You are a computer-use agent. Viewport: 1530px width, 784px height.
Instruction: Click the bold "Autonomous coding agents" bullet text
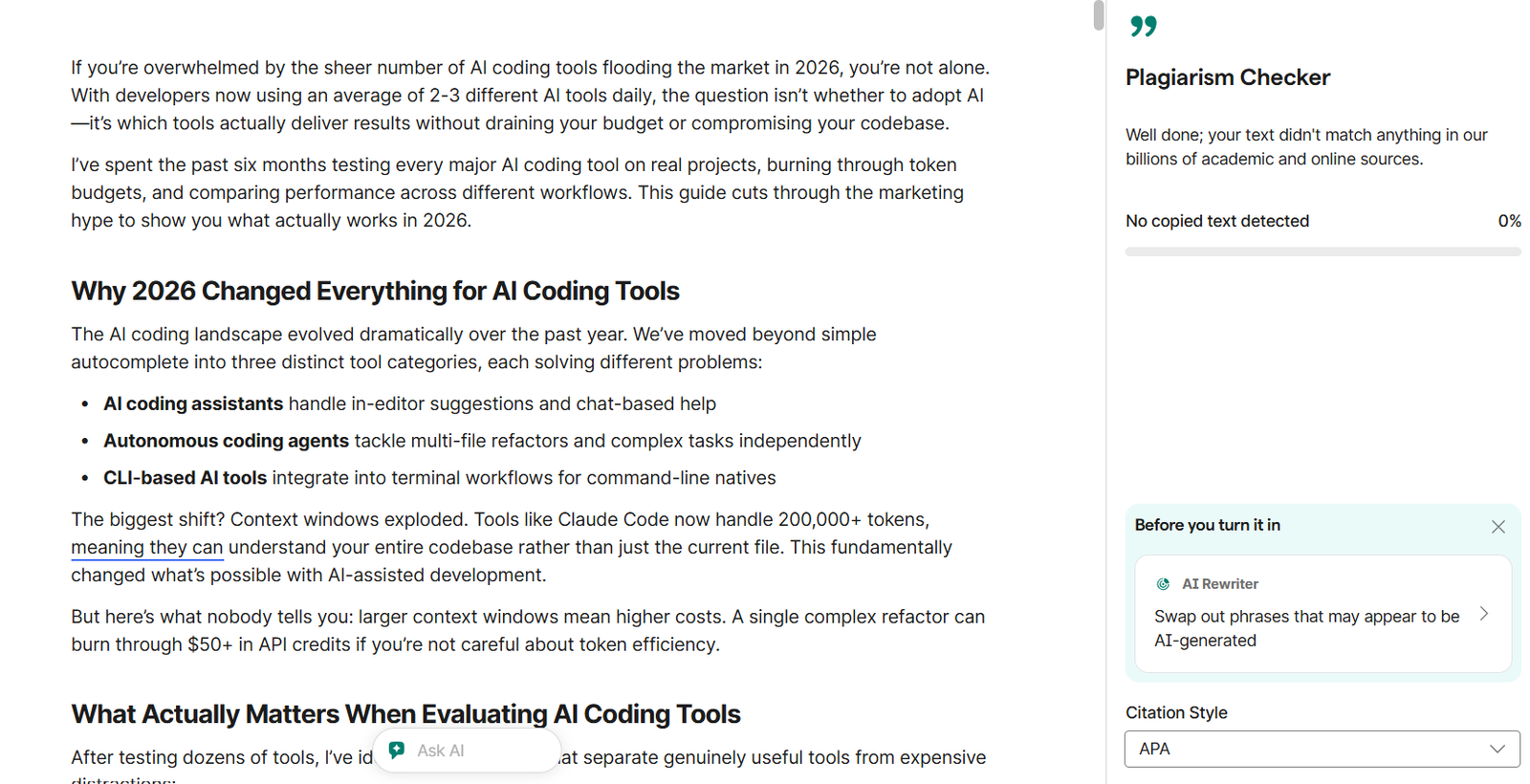226,441
